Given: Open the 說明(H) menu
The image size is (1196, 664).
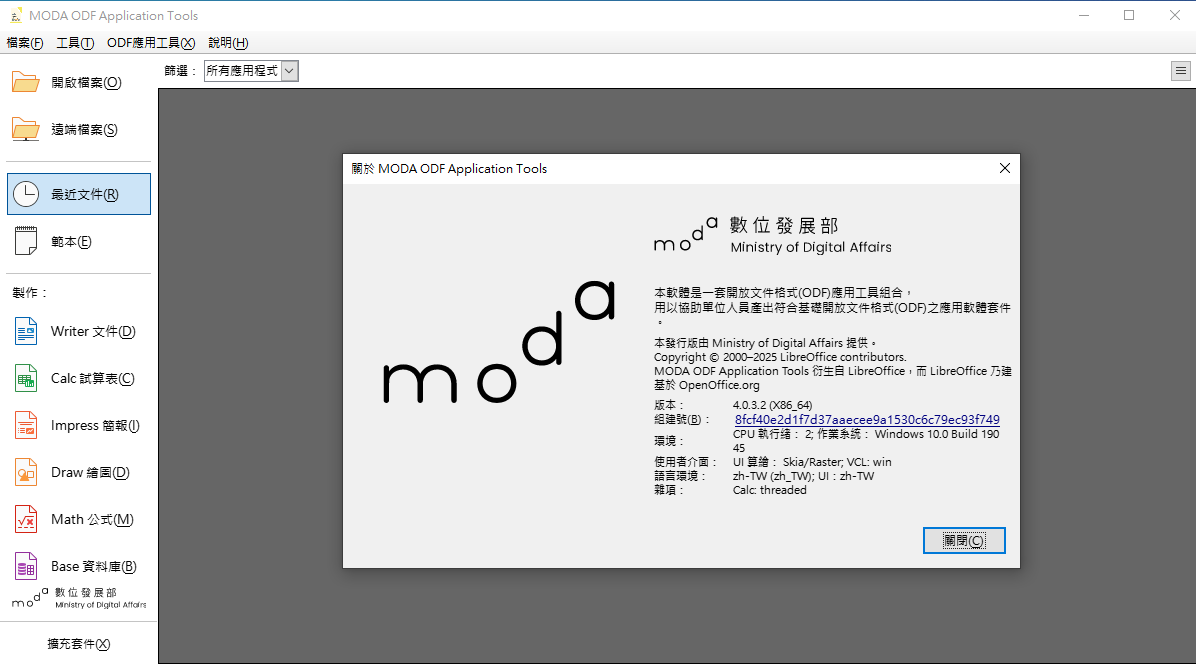Looking at the screenshot, I should [x=228, y=43].
